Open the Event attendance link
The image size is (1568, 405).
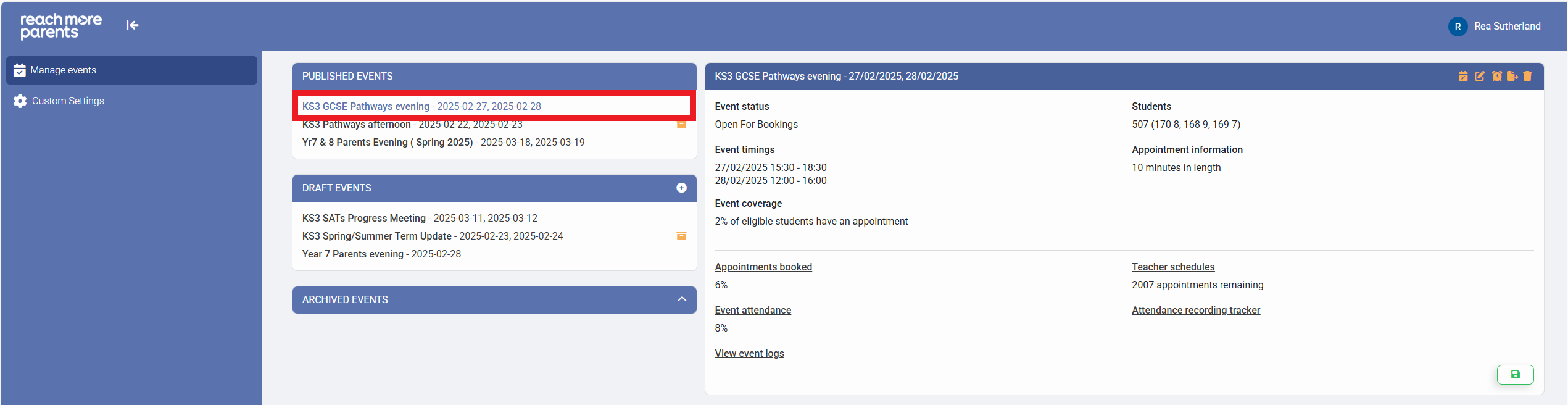coord(752,310)
